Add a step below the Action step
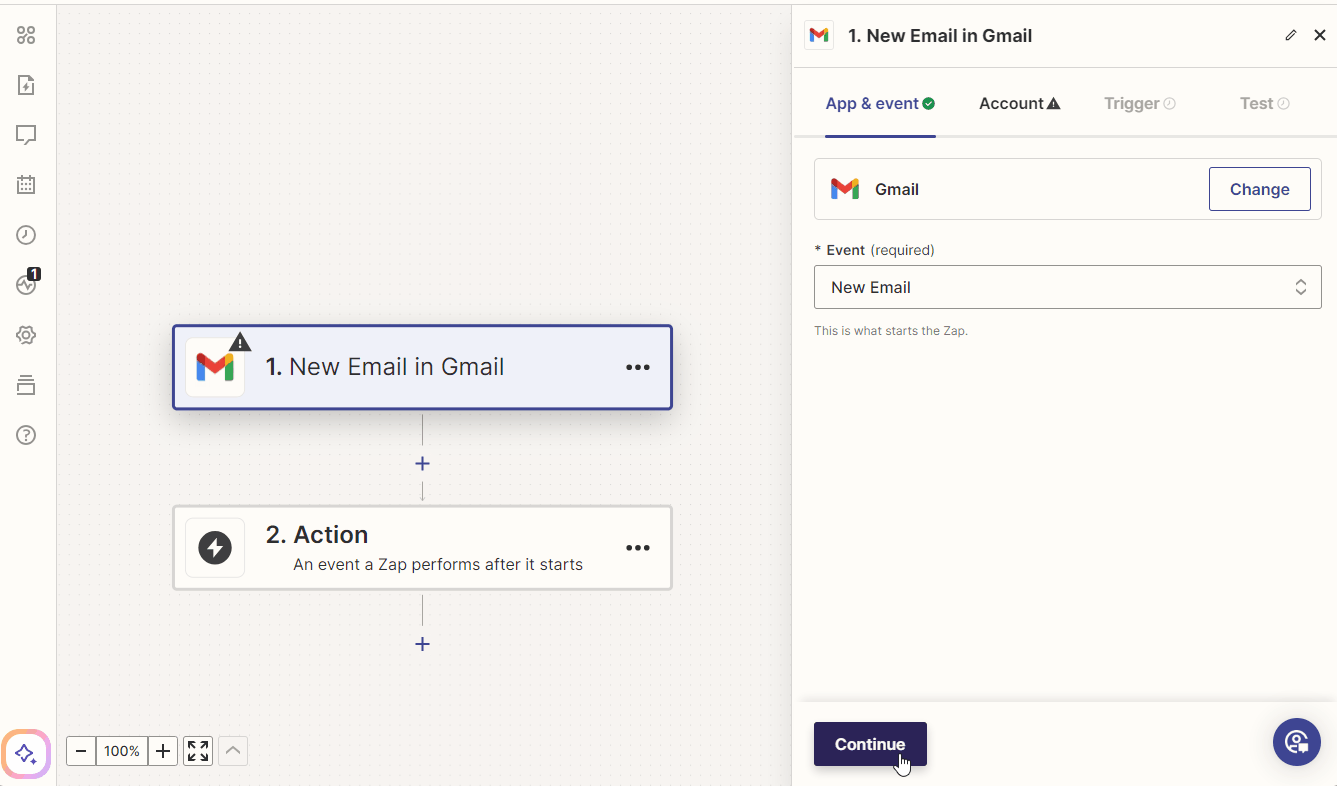 [422, 644]
